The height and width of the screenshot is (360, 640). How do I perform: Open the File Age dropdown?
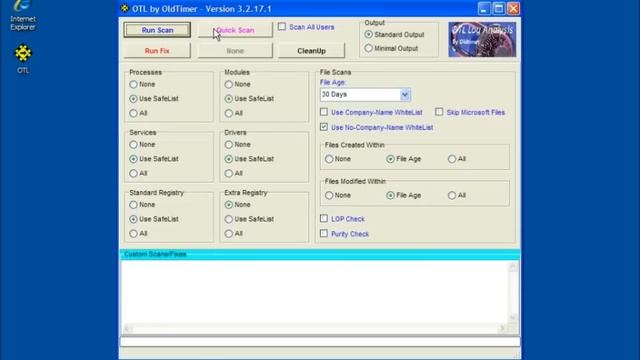[404, 95]
